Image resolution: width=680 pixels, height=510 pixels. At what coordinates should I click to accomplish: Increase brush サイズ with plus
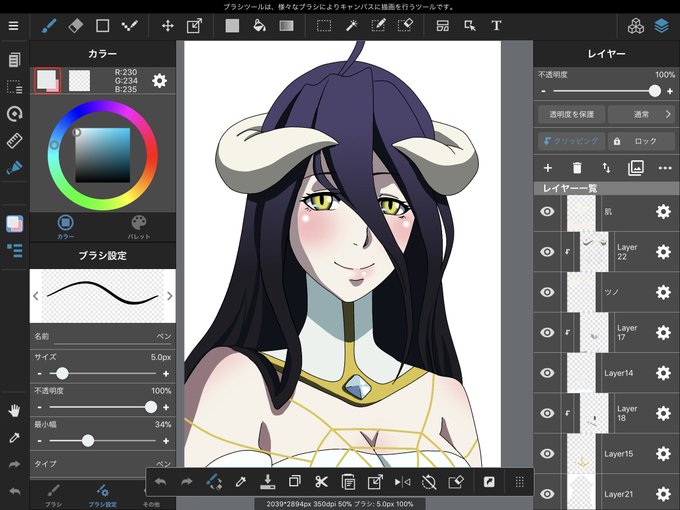coord(166,373)
